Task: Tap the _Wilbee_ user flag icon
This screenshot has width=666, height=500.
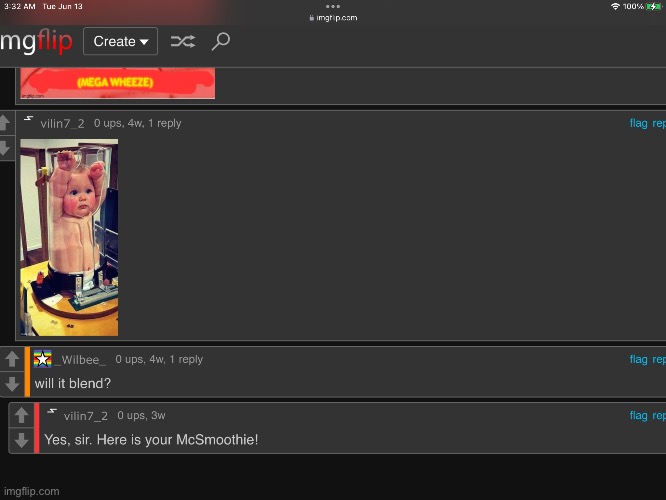Action: [42, 359]
